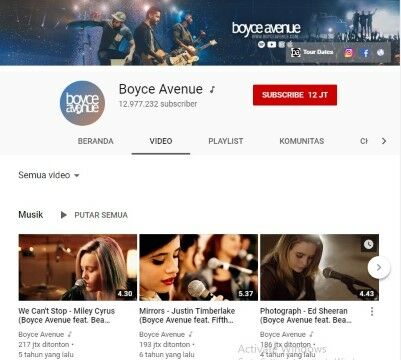
Task: Click the Photograph - Ed Sheeran title
Action: [x=306, y=315]
